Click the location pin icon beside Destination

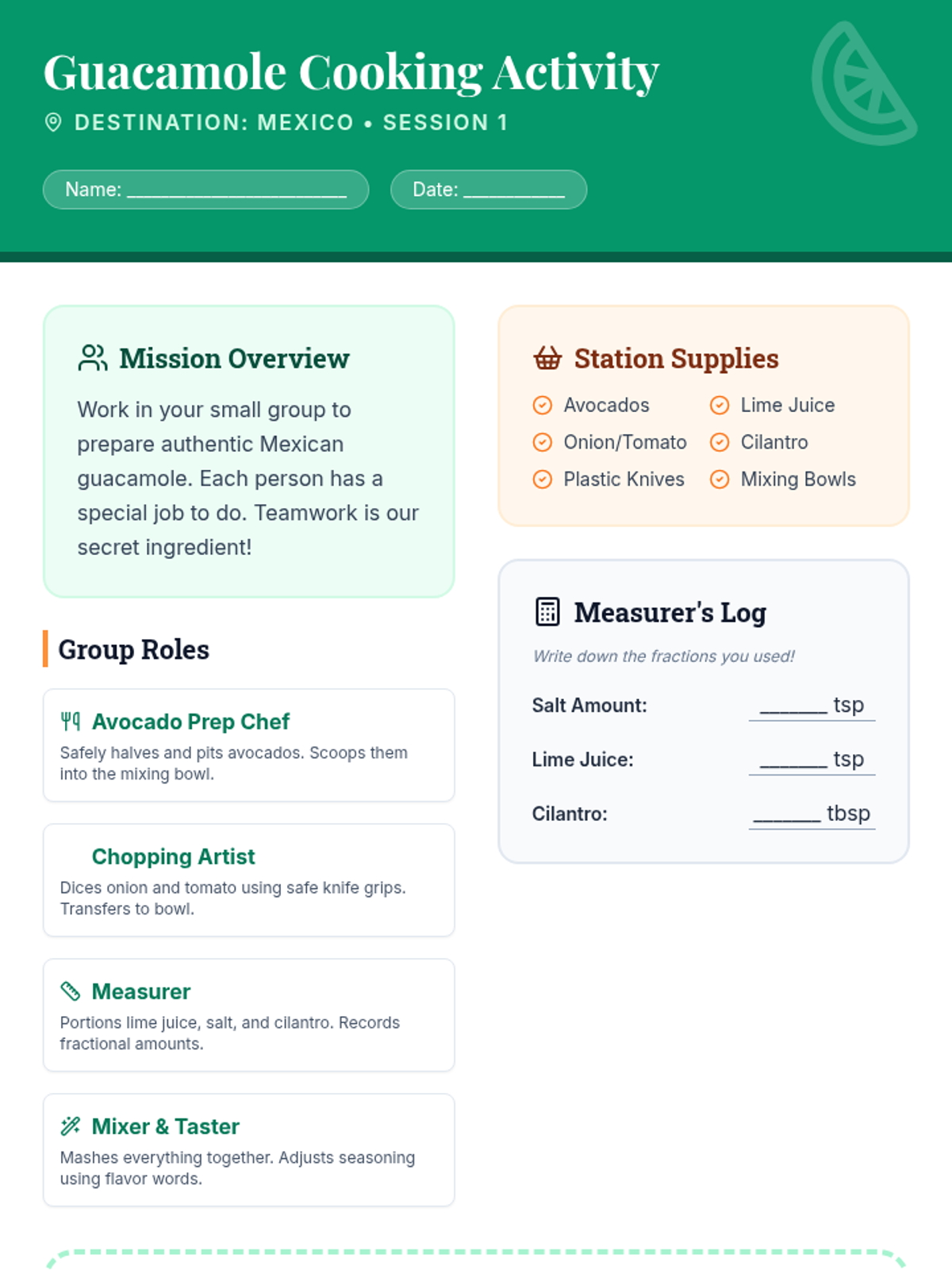53,122
